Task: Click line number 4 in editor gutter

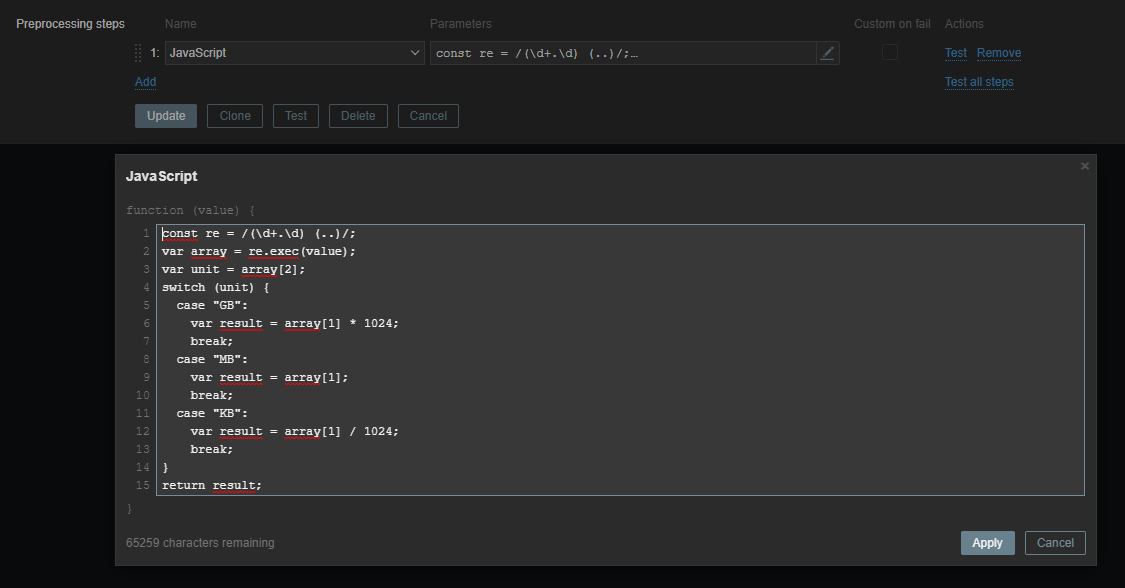Action: (x=146, y=287)
